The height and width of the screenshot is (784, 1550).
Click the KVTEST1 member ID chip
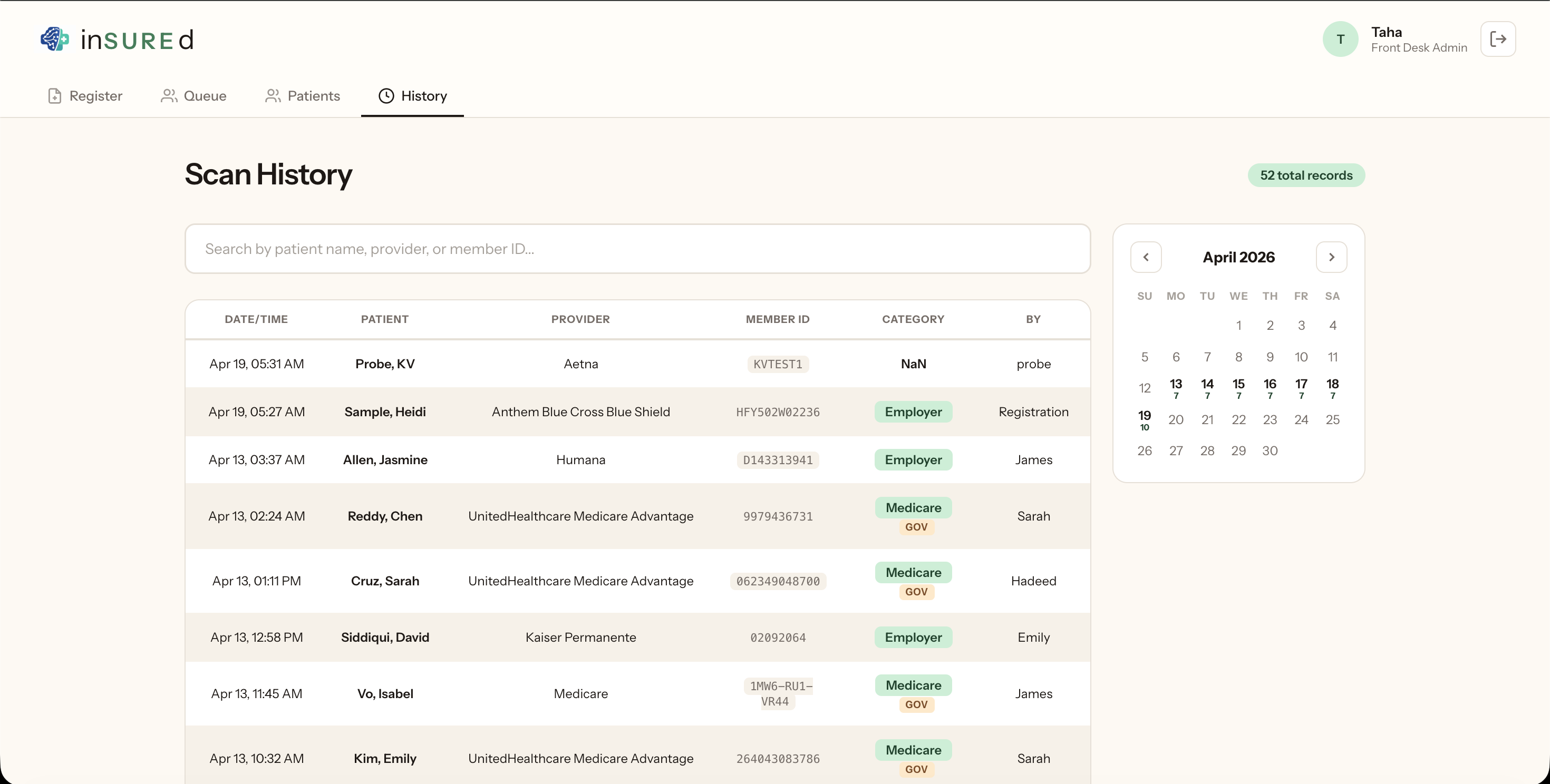point(778,365)
